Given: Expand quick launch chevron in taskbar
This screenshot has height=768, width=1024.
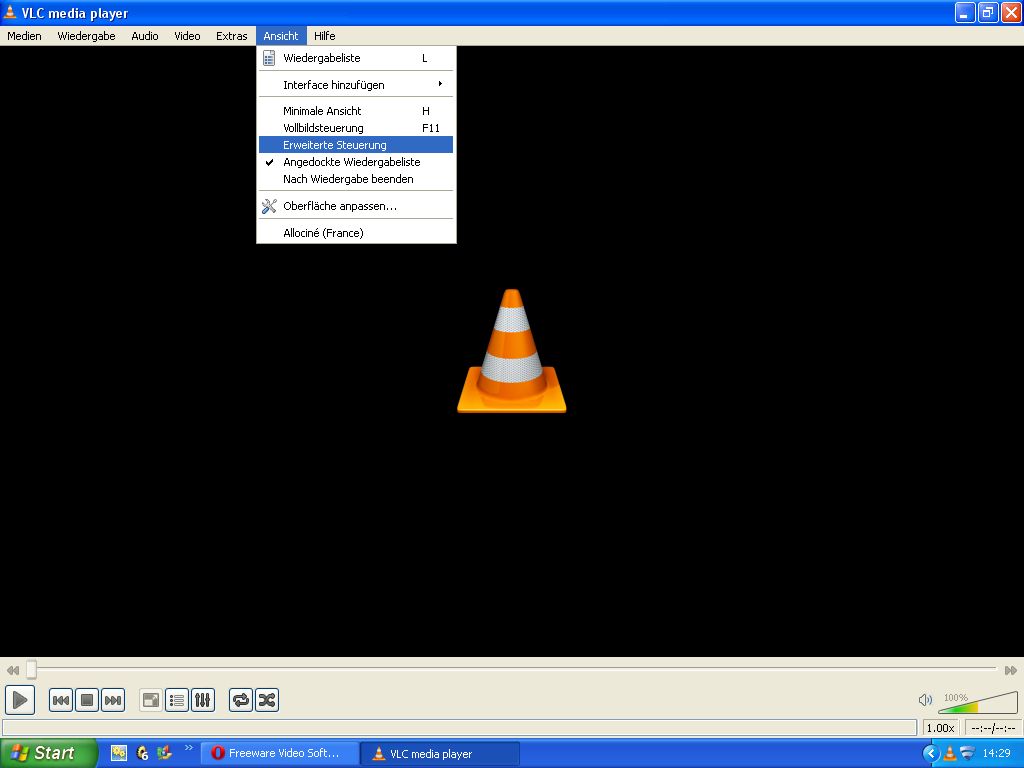Looking at the screenshot, I should (189, 748).
